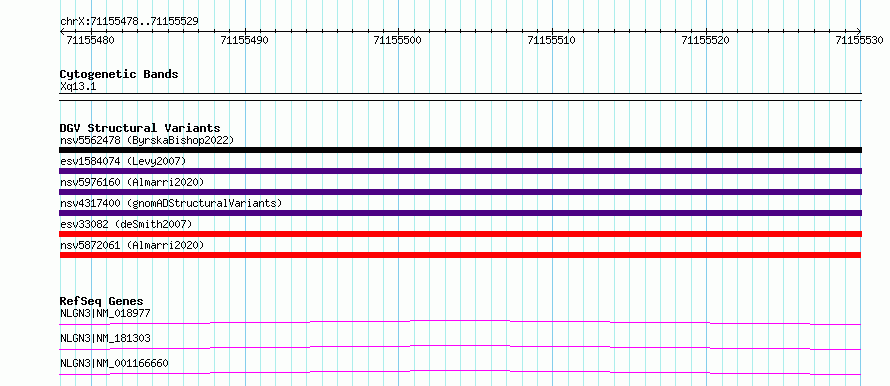Select the RefSeq Genes track title
890x386 pixels.
[x=102, y=301]
